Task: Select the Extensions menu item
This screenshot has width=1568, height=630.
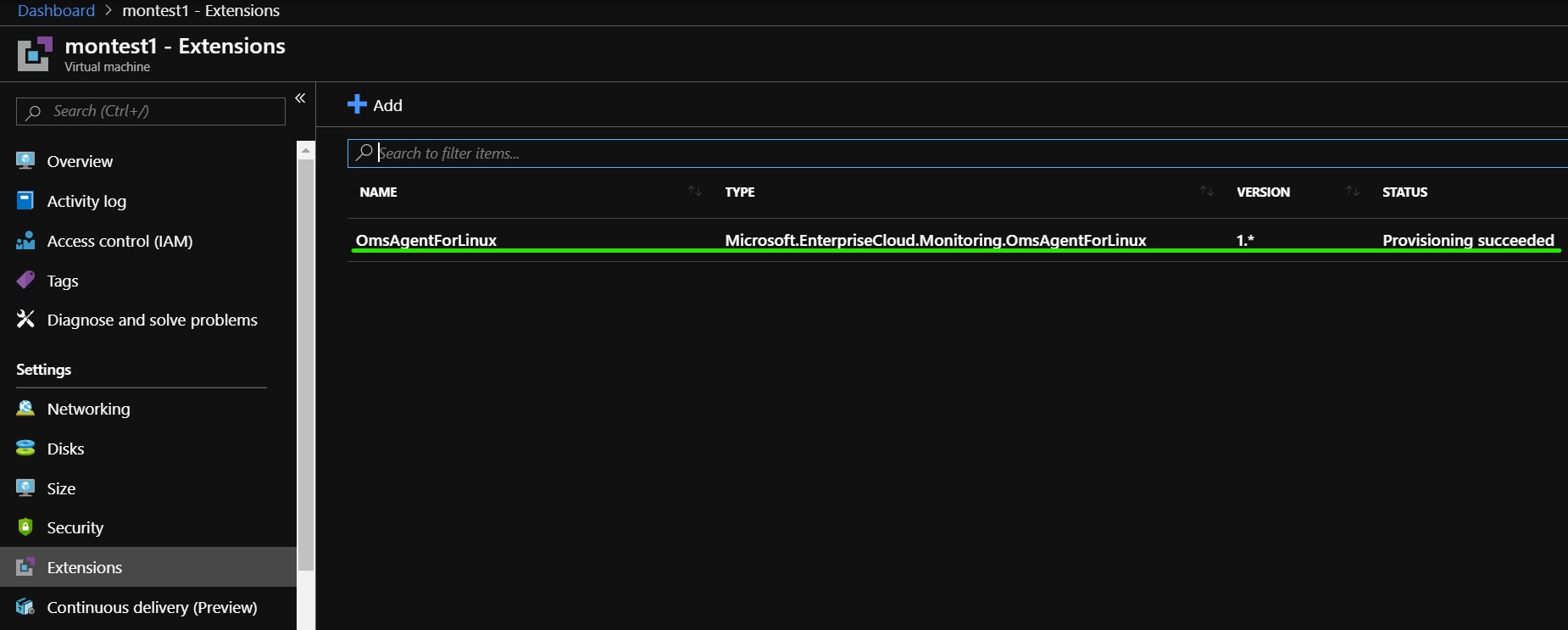Action: 148,566
